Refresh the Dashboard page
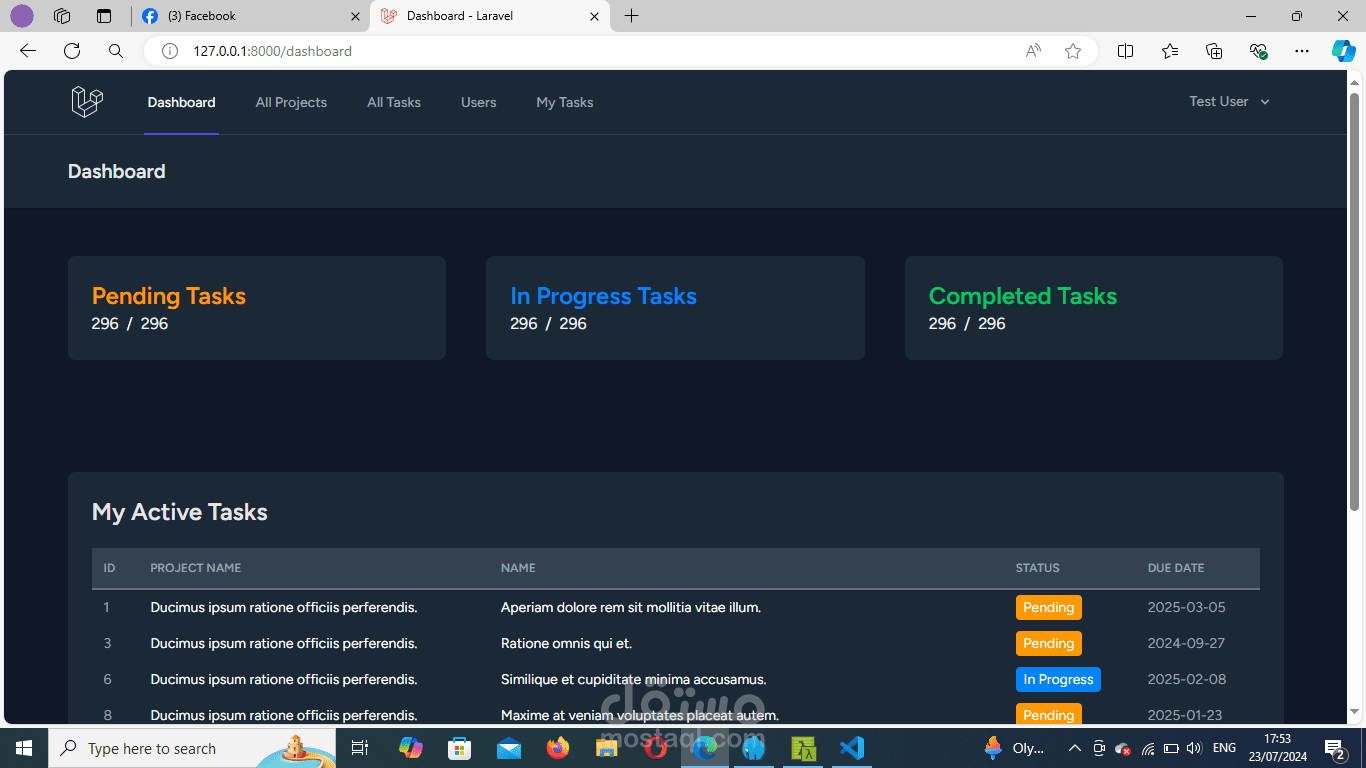 click(71, 51)
